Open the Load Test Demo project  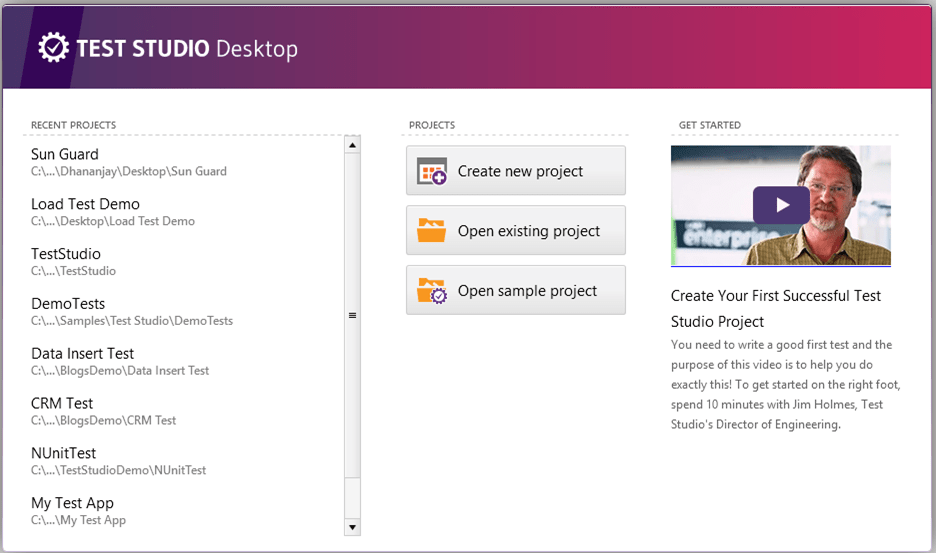[x=85, y=204]
